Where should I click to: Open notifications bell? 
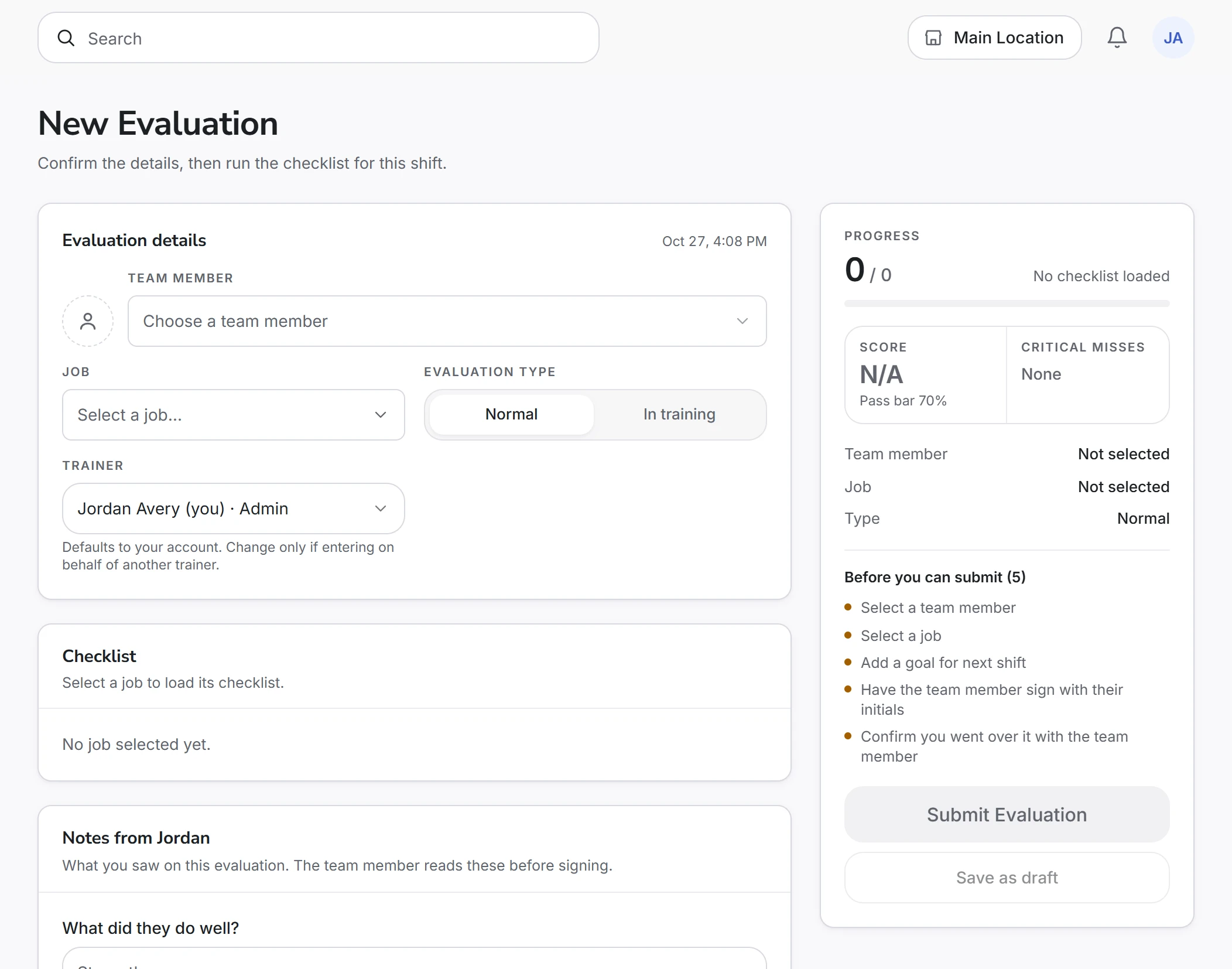(x=1117, y=38)
